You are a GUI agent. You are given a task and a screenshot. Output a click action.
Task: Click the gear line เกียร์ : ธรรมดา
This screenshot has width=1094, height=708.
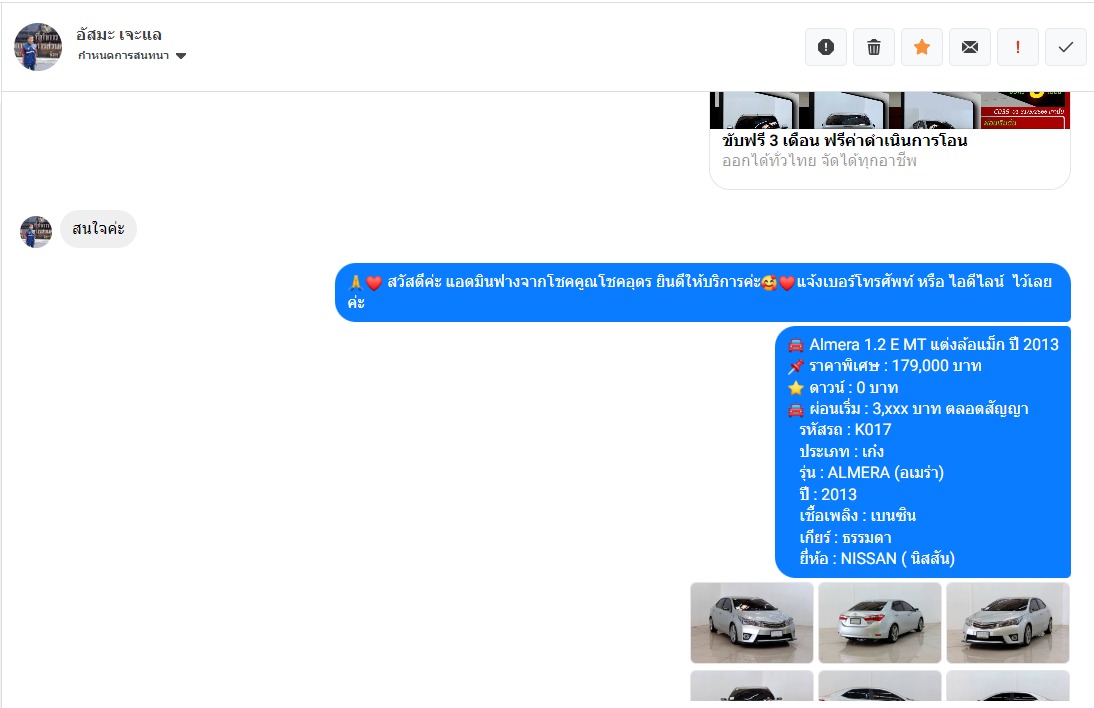coord(845,538)
